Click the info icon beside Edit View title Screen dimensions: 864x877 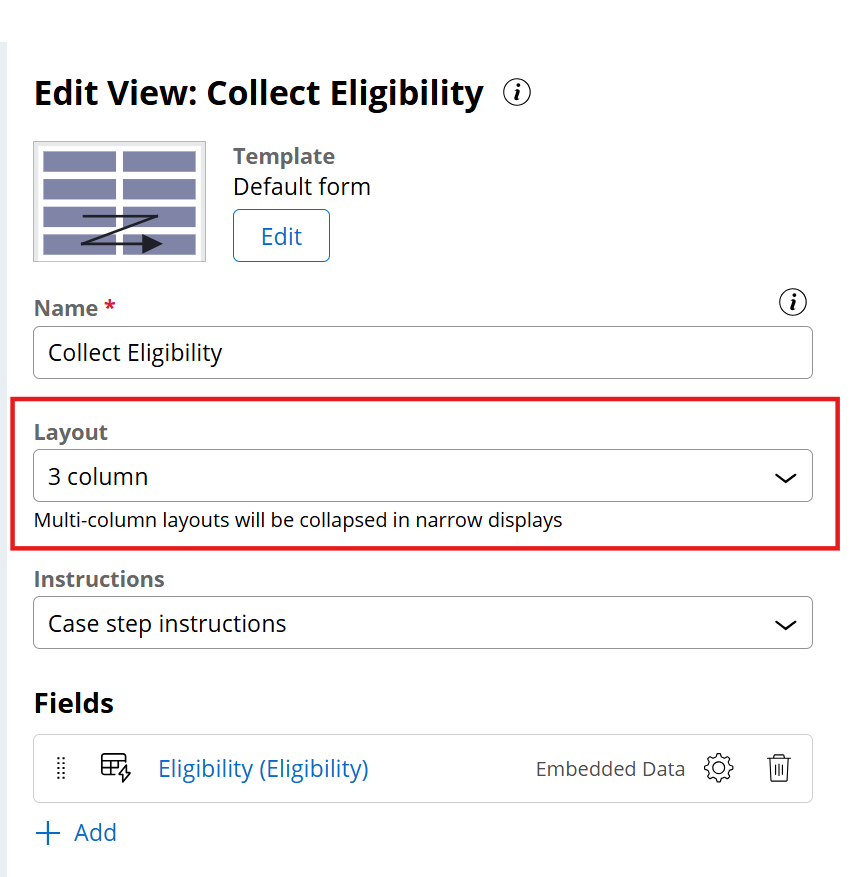[x=517, y=93]
